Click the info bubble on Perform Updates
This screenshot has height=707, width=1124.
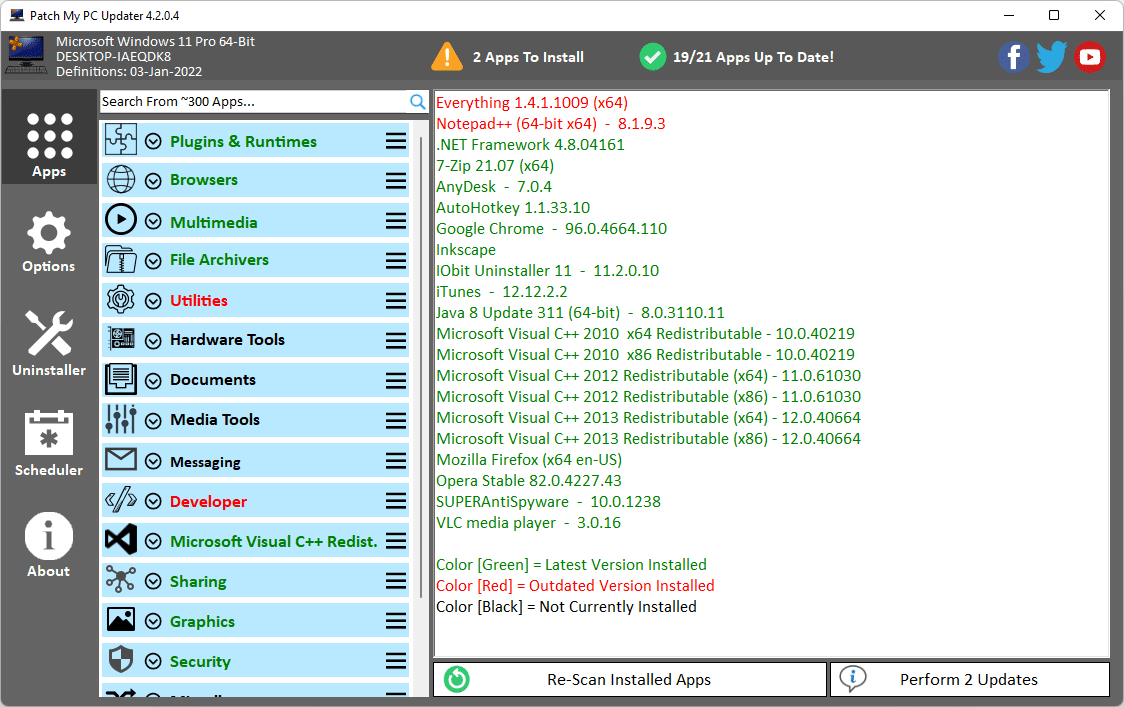(x=852, y=678)
